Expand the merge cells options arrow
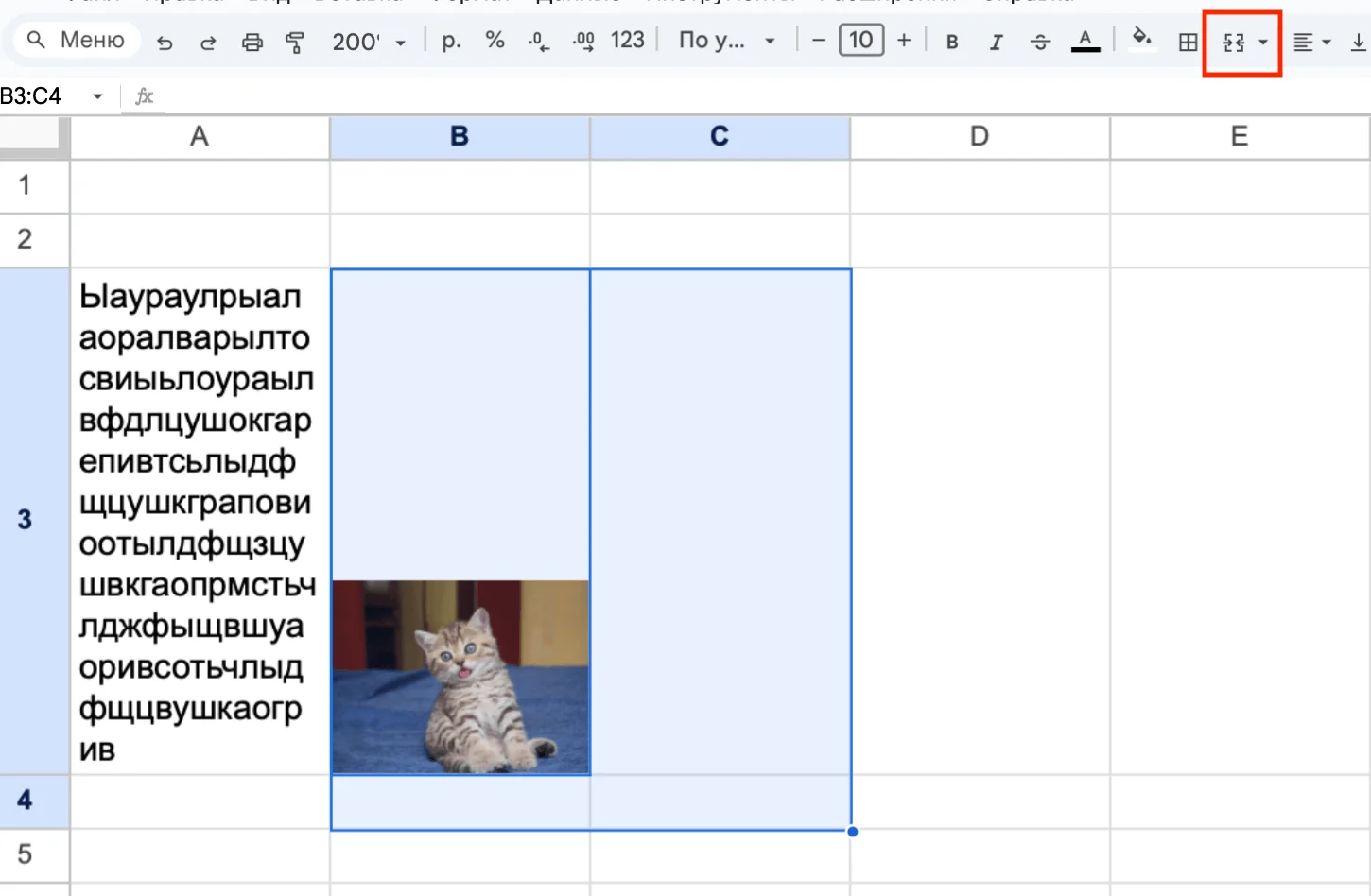 pos(1263,42)
